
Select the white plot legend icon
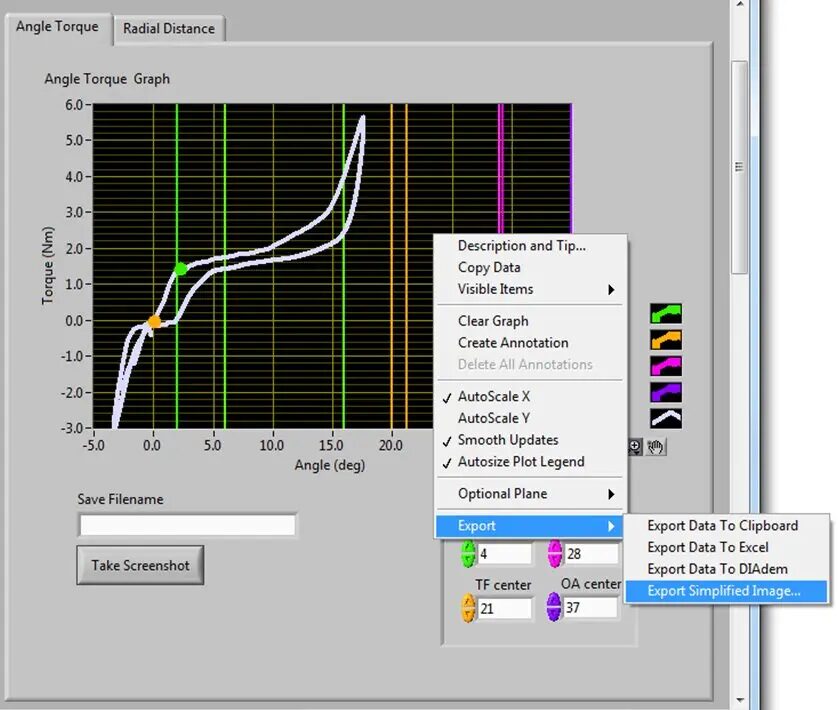664,418
